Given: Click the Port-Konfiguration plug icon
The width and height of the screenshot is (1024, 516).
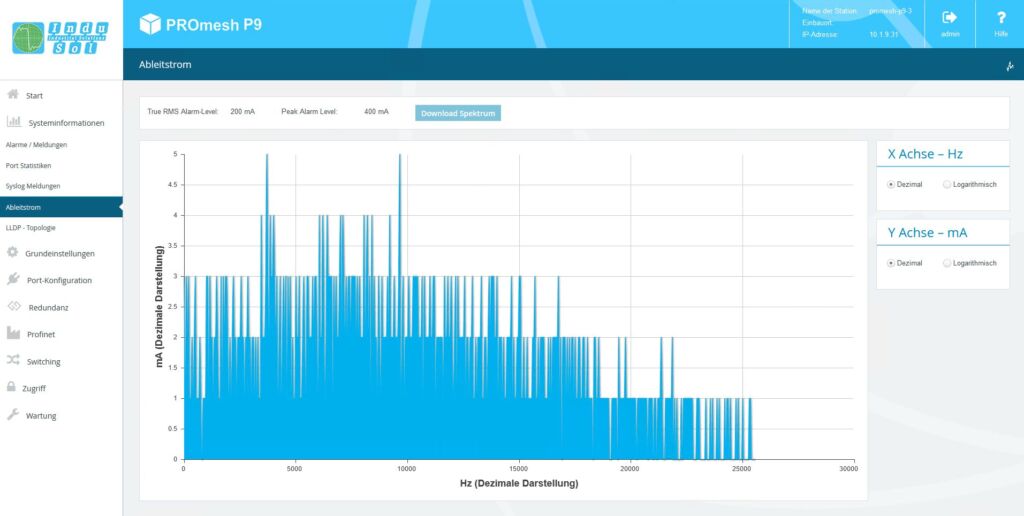Looking at the screenshot, I should (13, 280).
